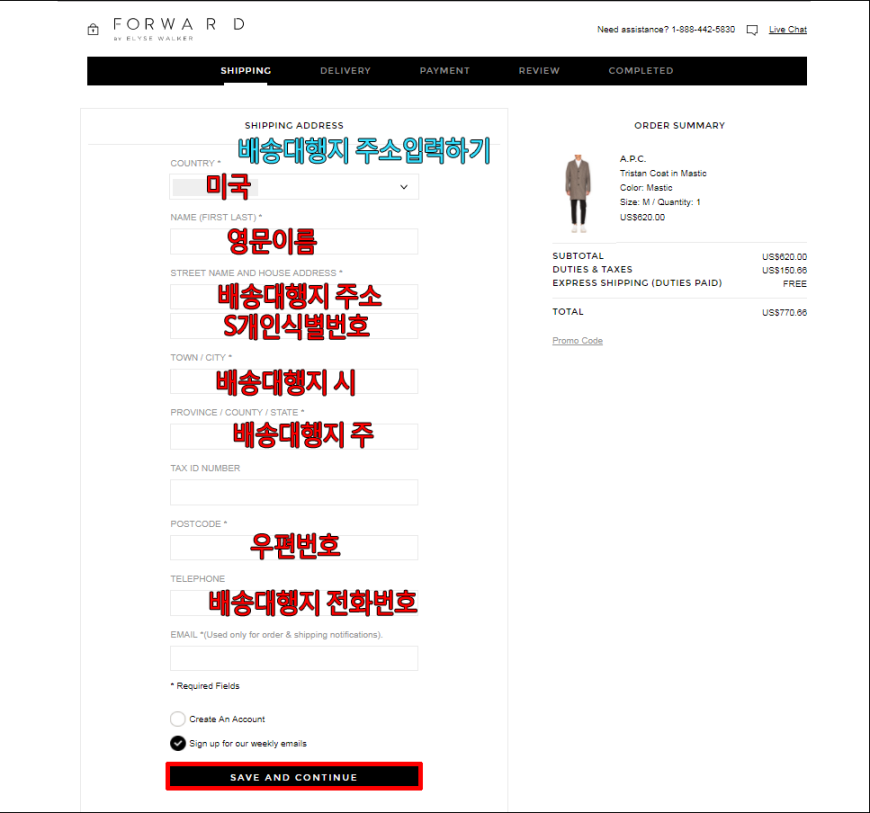This screenshot has height=813, width=870.
Task: Focus the Email input field
Action: tap(294, 658)
